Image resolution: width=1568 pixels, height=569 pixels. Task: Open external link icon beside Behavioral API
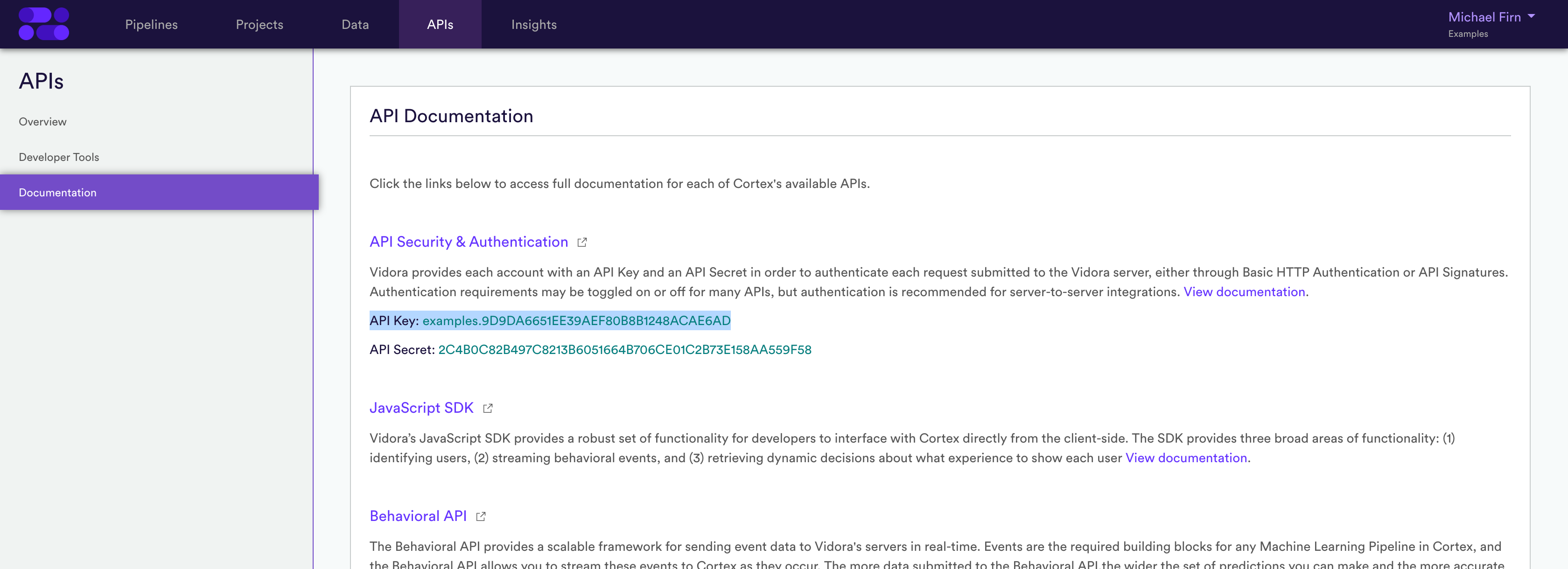point(481,517)
